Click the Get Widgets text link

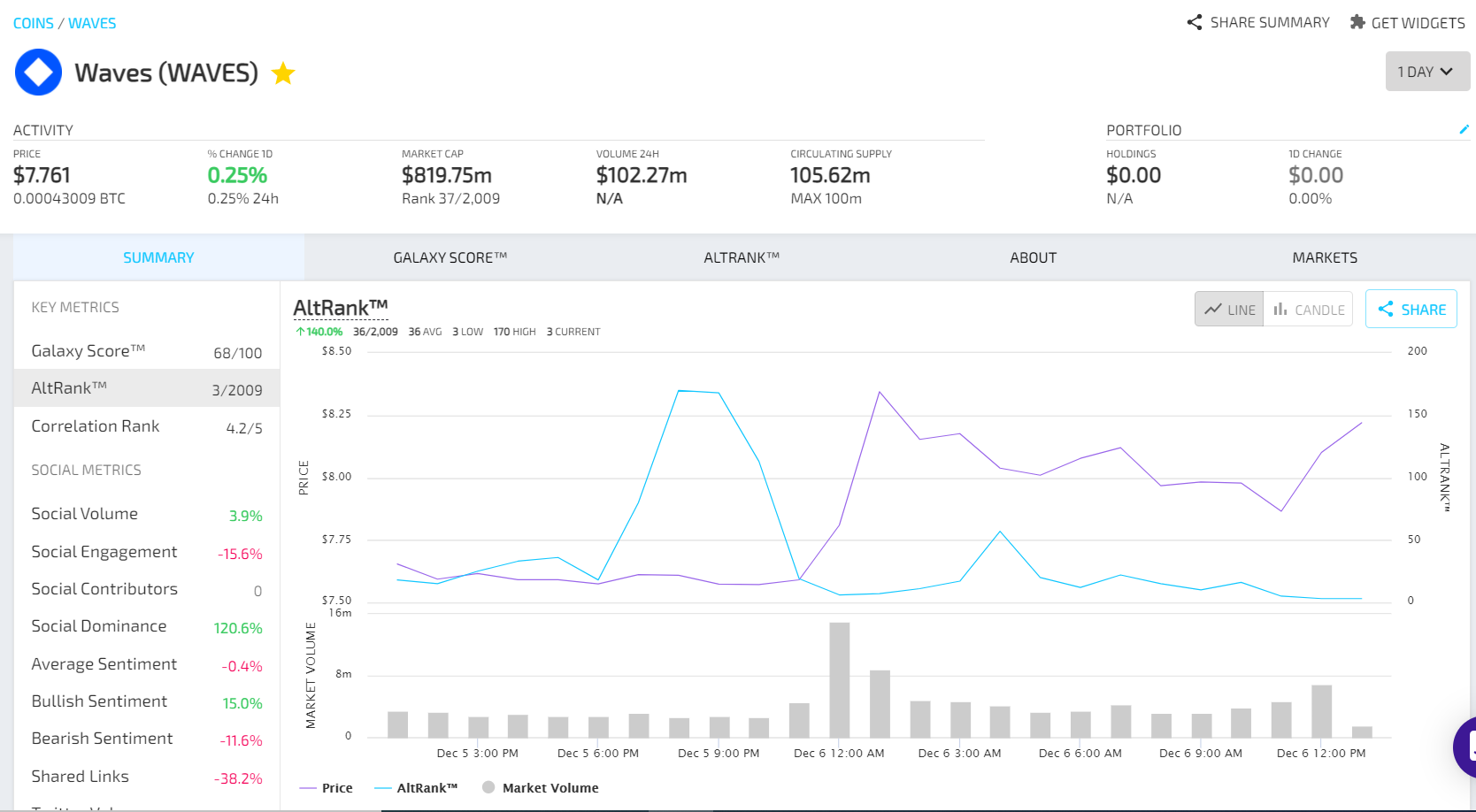click(1418, 23)
